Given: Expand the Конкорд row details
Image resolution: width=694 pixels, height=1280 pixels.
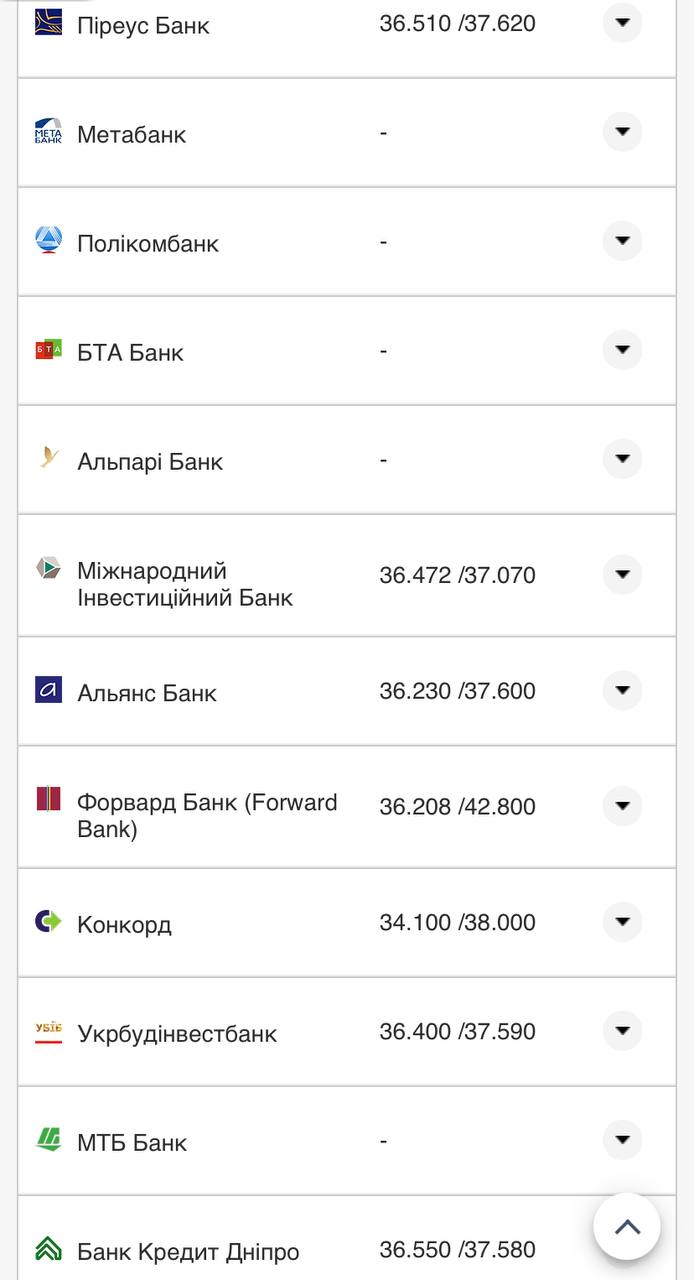Looking at the screenshot, I should (x=622, y=921).
